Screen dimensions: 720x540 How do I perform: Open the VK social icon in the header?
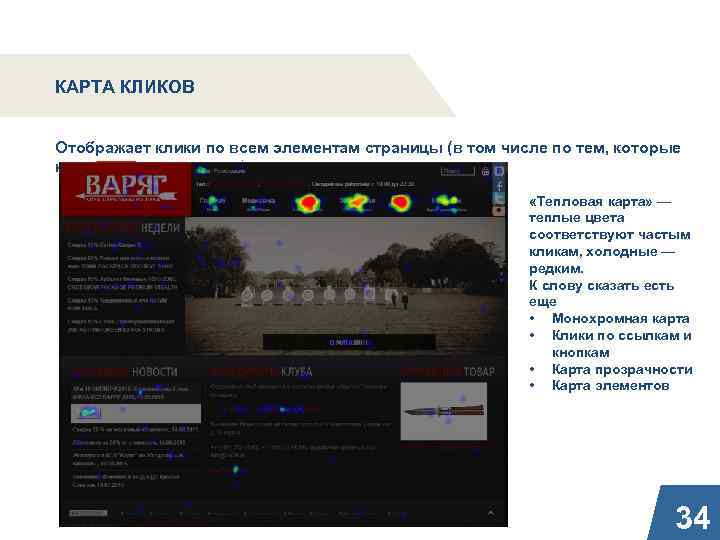pyautogui.click(x=499, y=171)
